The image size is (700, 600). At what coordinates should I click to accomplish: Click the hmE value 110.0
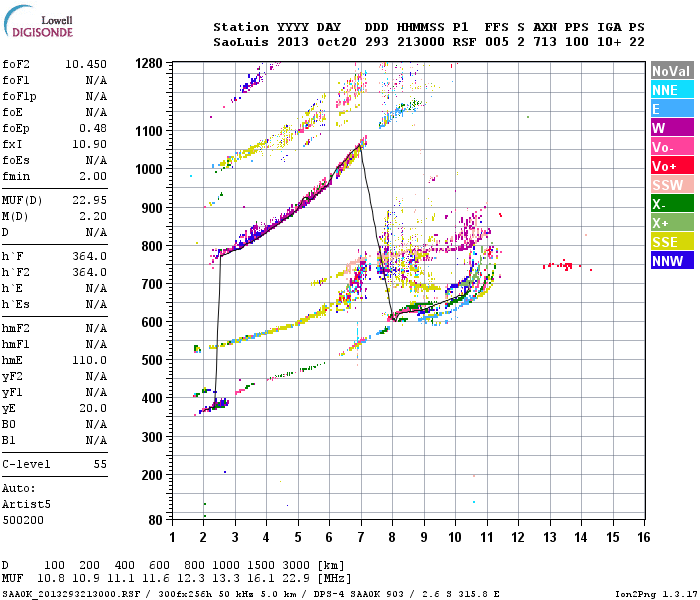click(x=89, y=360)
